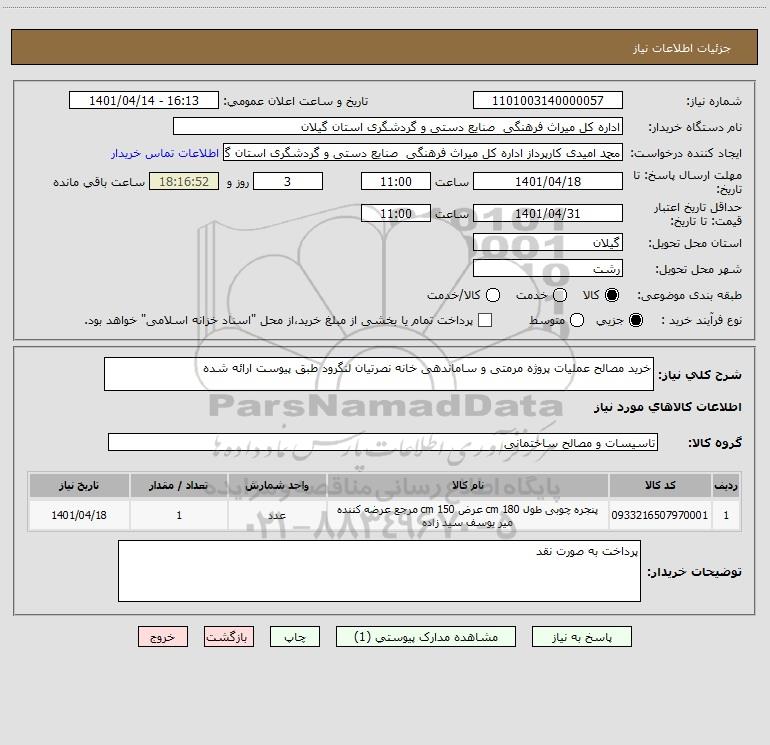Viewport: 770px width, 745px height.
Task: Click the جزئیات اطلاعات نیاز header title
Action: [x=681, y=48]
